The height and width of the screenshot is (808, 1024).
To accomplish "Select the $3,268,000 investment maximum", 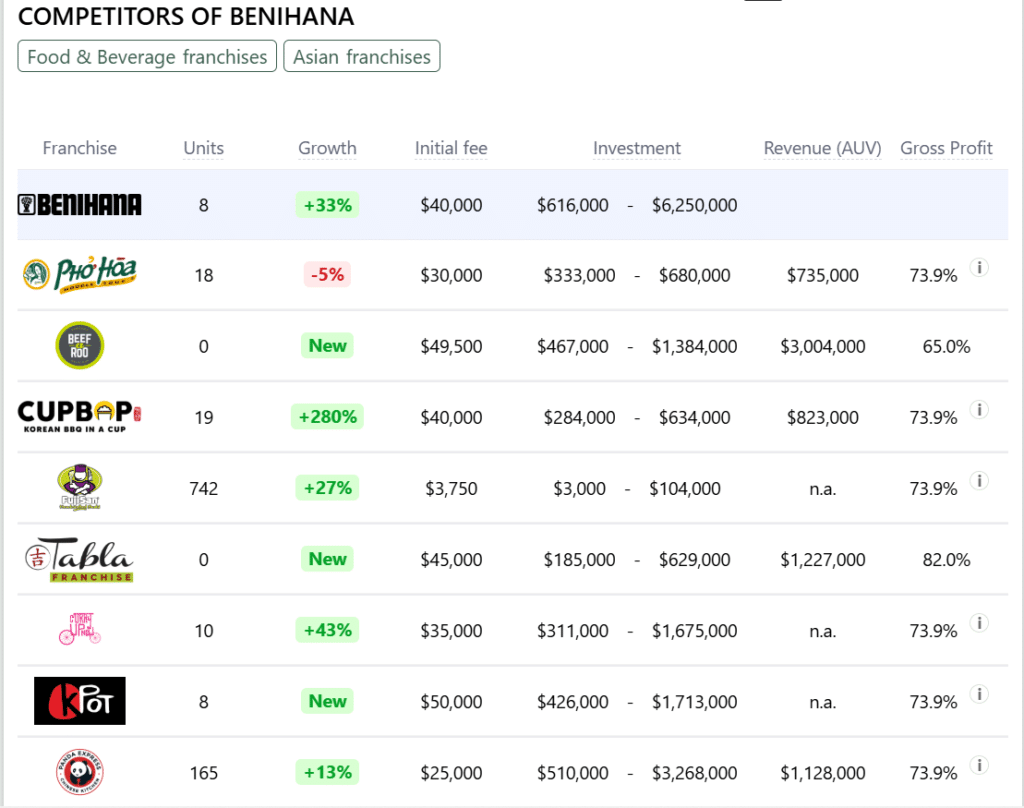I will point(694,773).
